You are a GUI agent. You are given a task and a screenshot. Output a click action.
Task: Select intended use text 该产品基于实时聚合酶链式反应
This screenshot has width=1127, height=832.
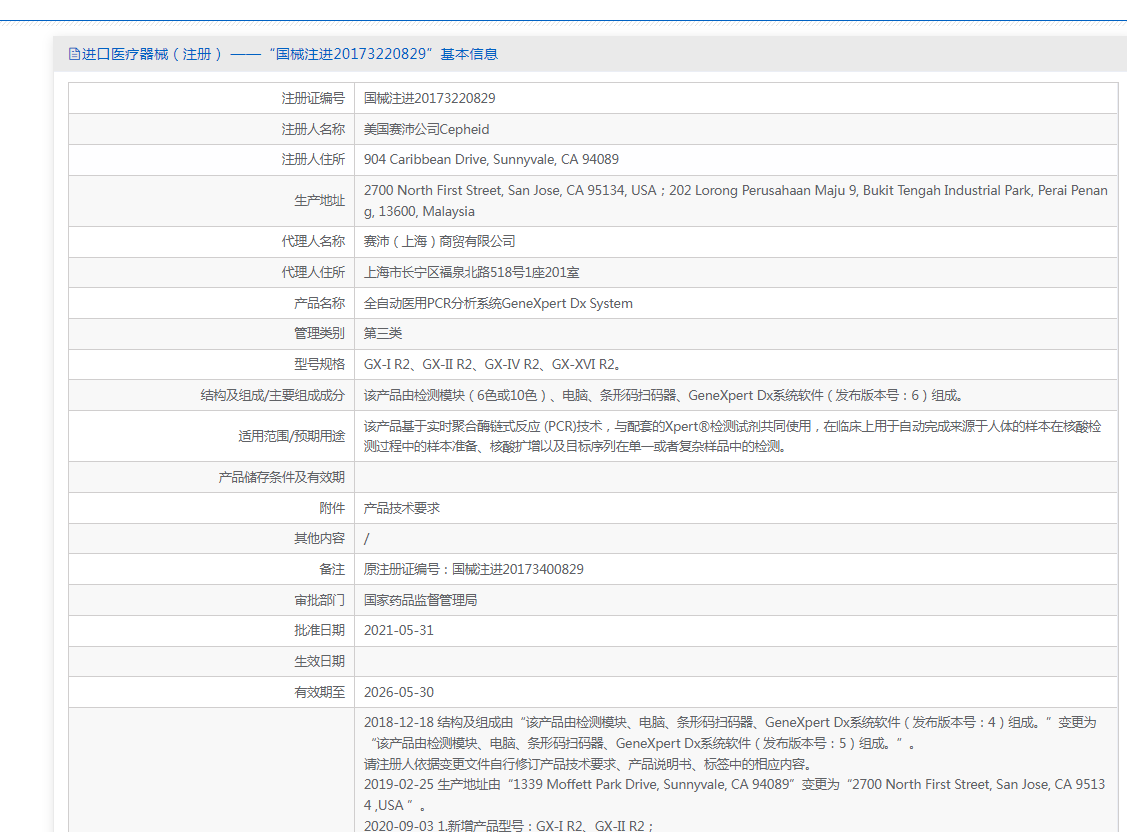[732, 436]
